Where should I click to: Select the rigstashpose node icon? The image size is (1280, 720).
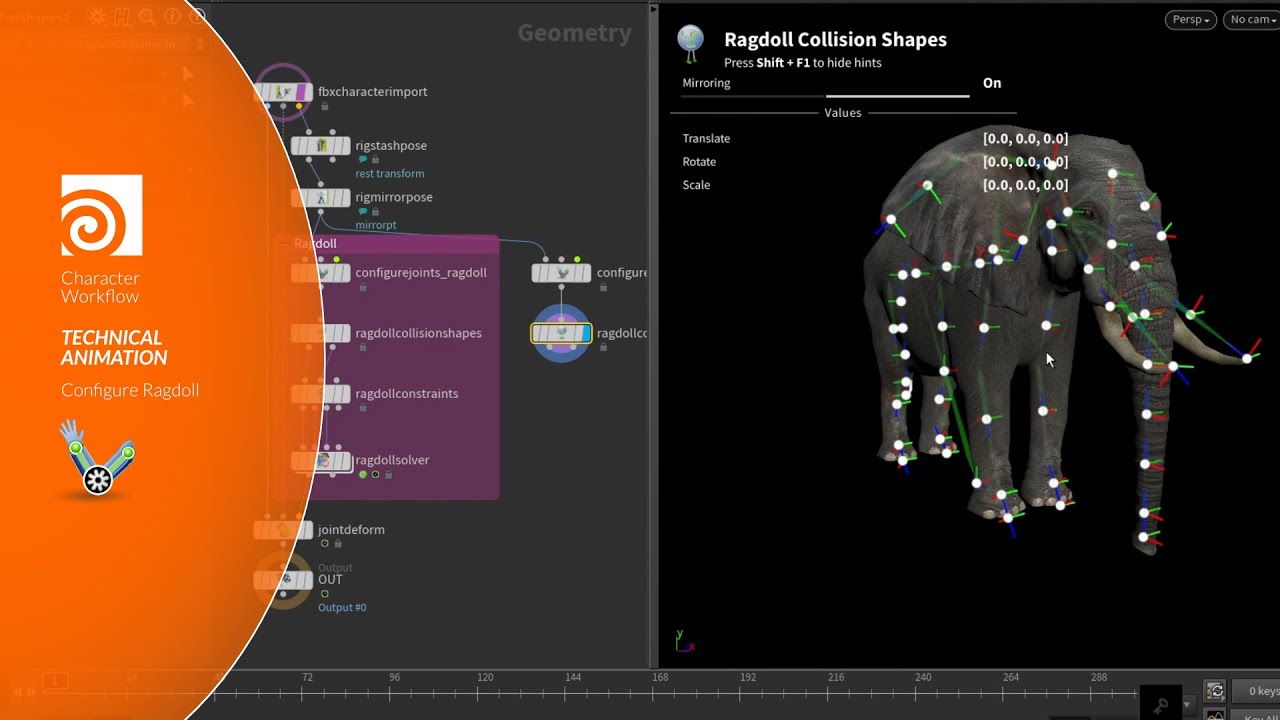(321, 146)
